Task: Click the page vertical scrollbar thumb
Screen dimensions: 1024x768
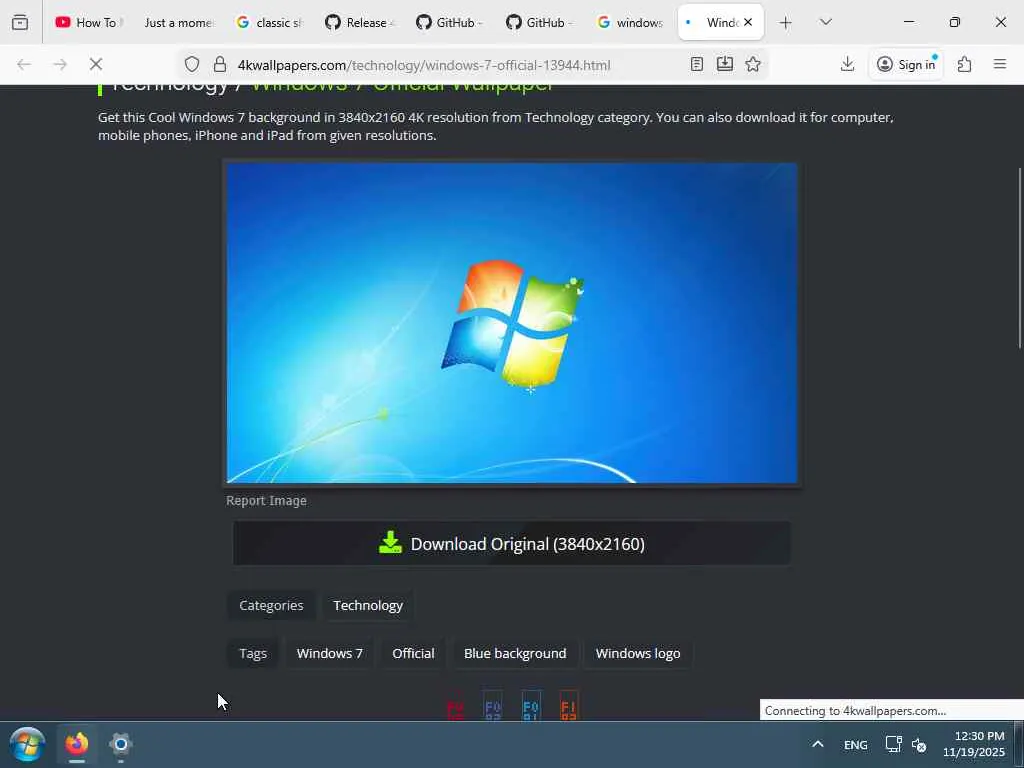Action: coord(1019,258)
